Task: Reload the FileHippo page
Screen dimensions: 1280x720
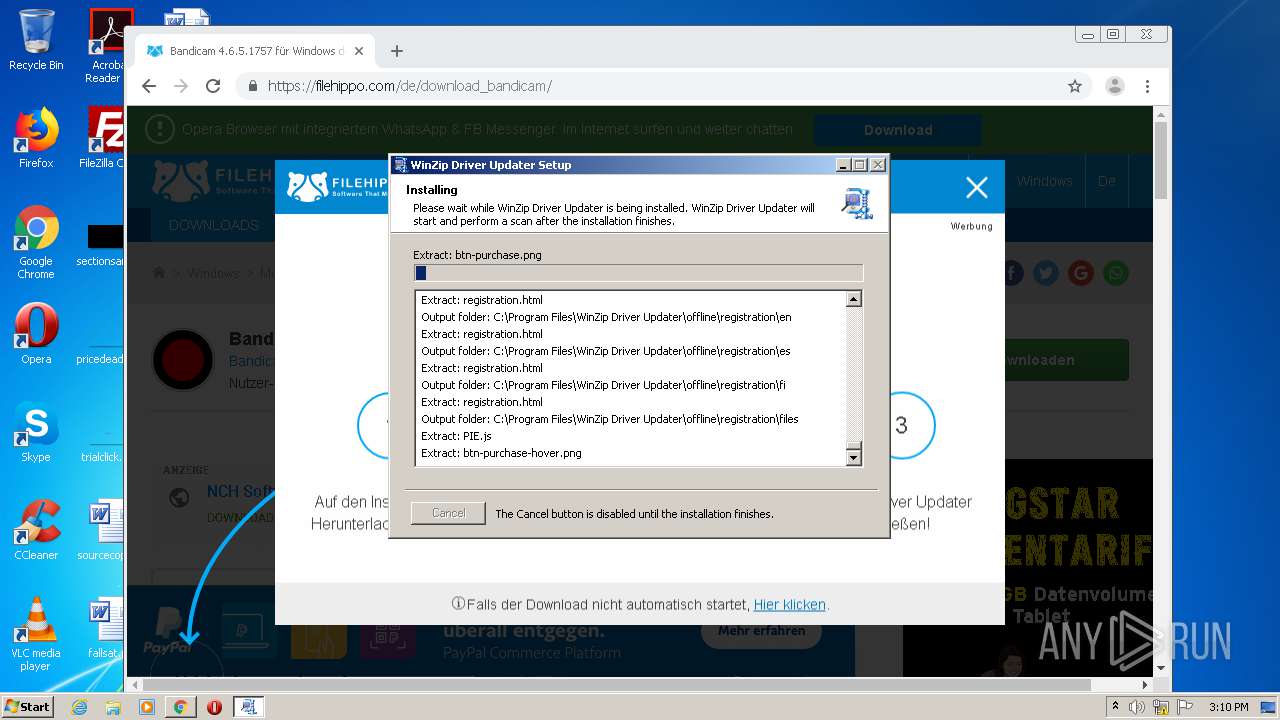Action: pyautogui.click(x=213, y=86)
